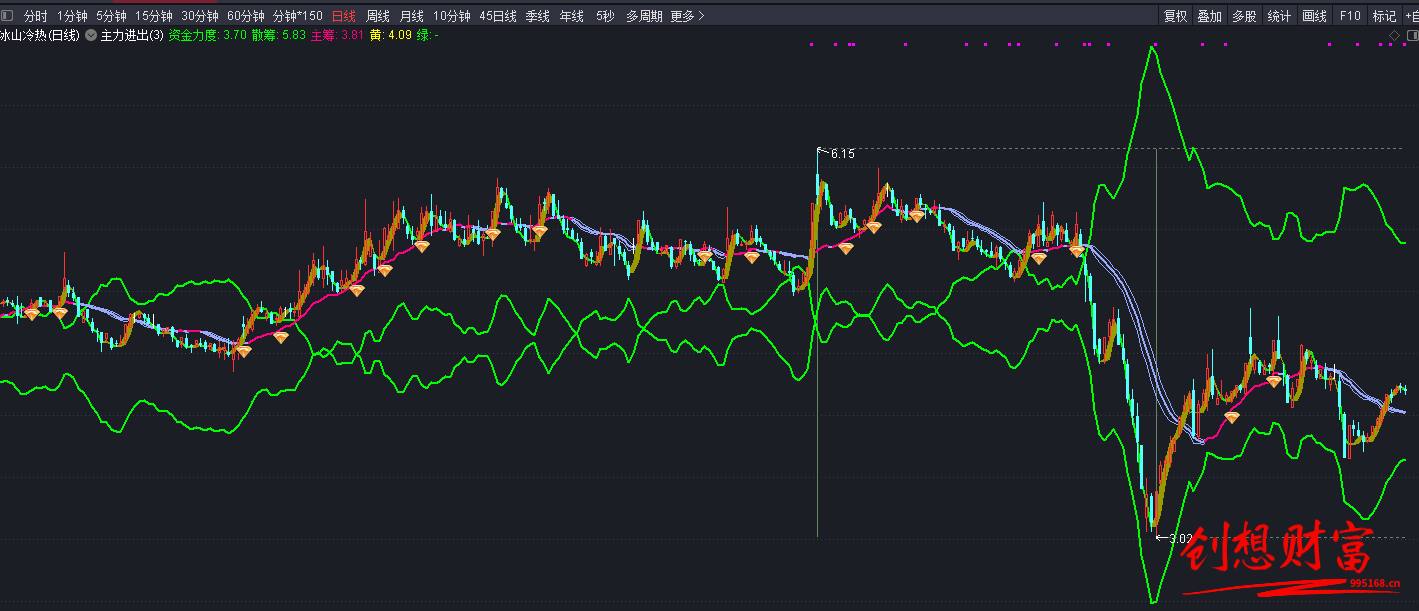Select the 5分钟 period tab

pyautogui.click(x=111, y=16)
